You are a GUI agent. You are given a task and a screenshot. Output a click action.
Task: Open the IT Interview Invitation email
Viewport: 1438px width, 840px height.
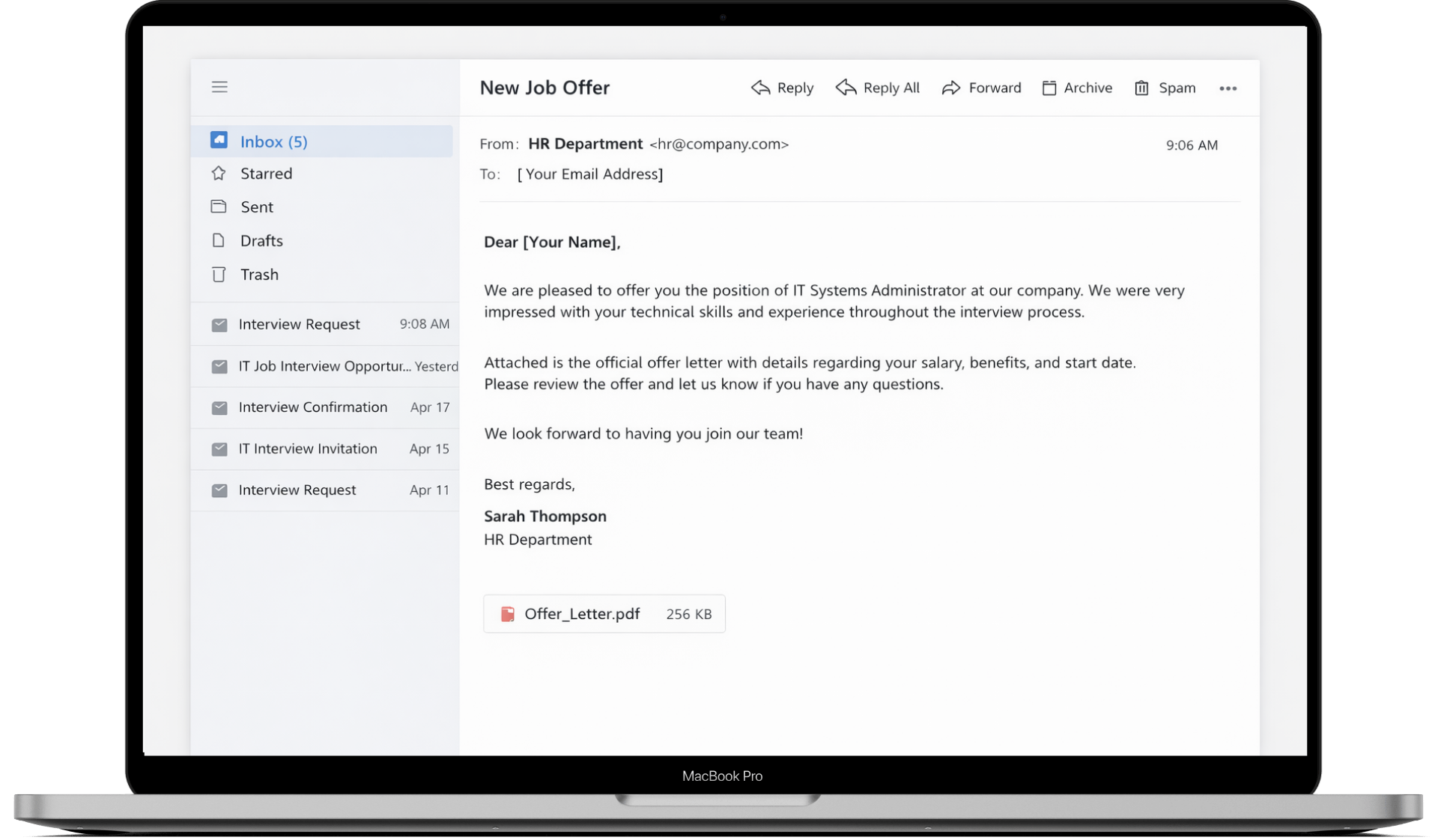[325, 448]
